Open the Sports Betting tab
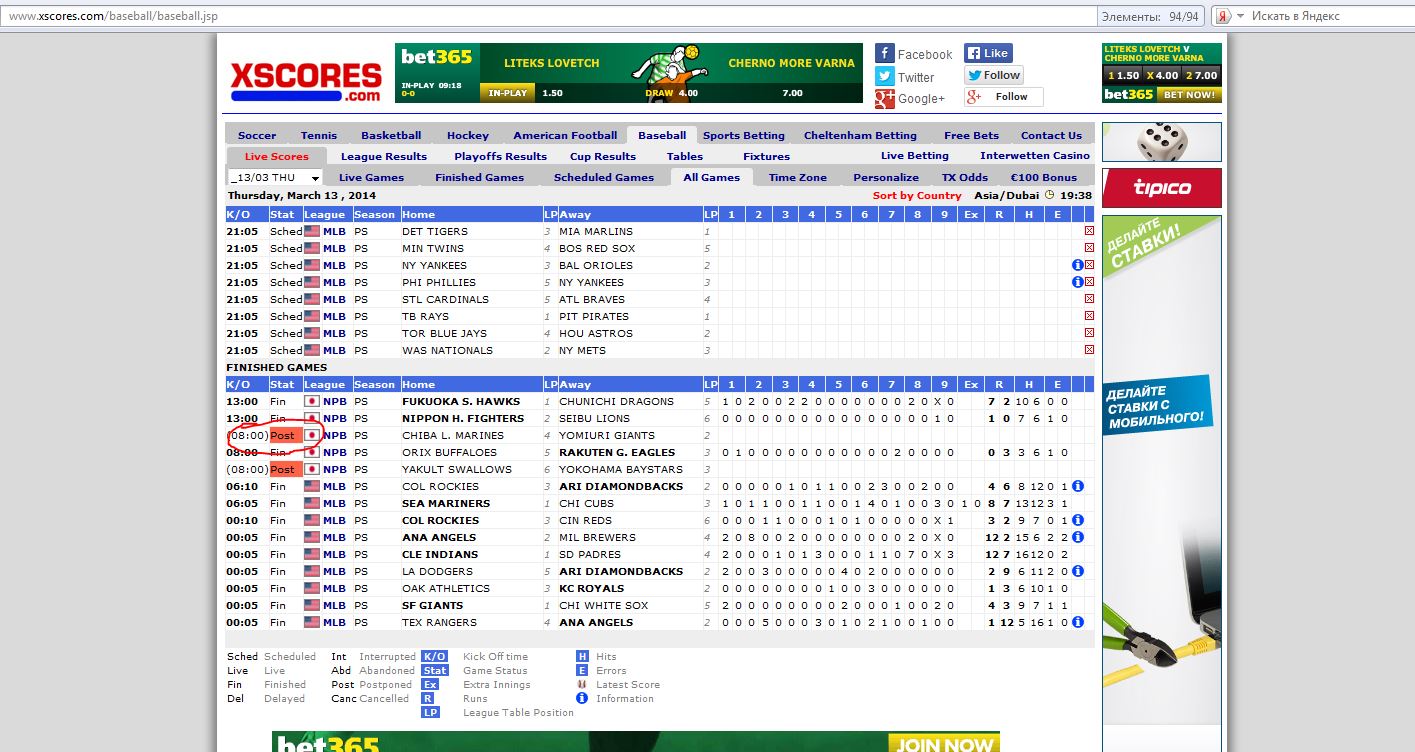The height and width of the screenshot is (752, 1415). pyautogui.click(x=744, y=135)
